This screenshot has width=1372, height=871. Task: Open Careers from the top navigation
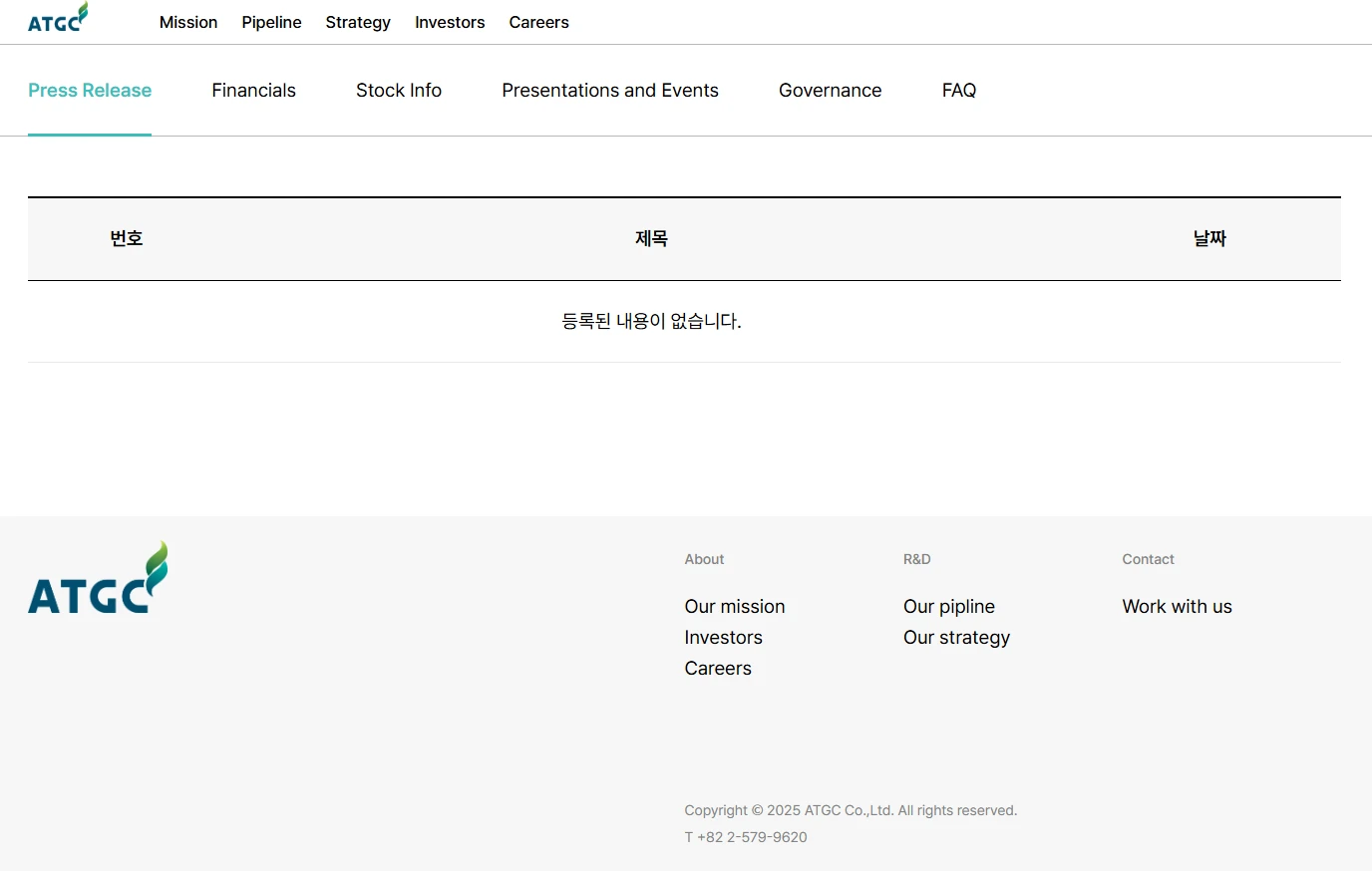pos(538,22)
